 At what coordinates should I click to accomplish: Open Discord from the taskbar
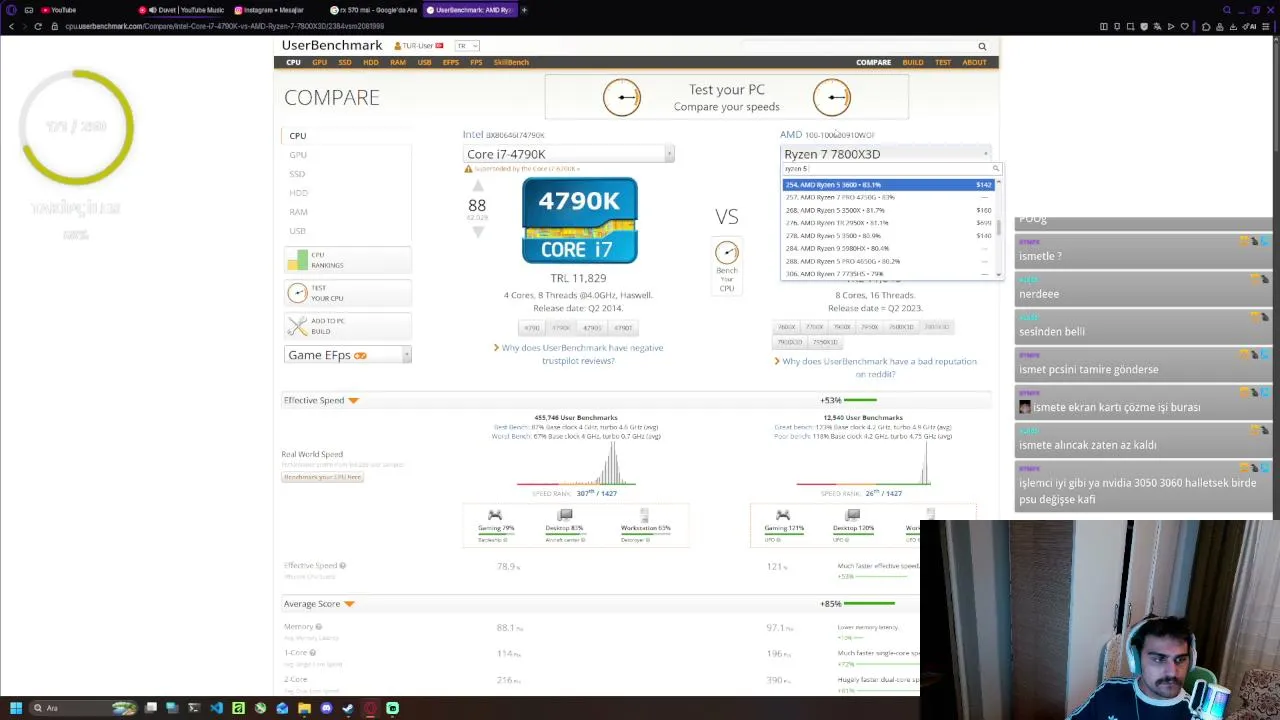point(326,708)
